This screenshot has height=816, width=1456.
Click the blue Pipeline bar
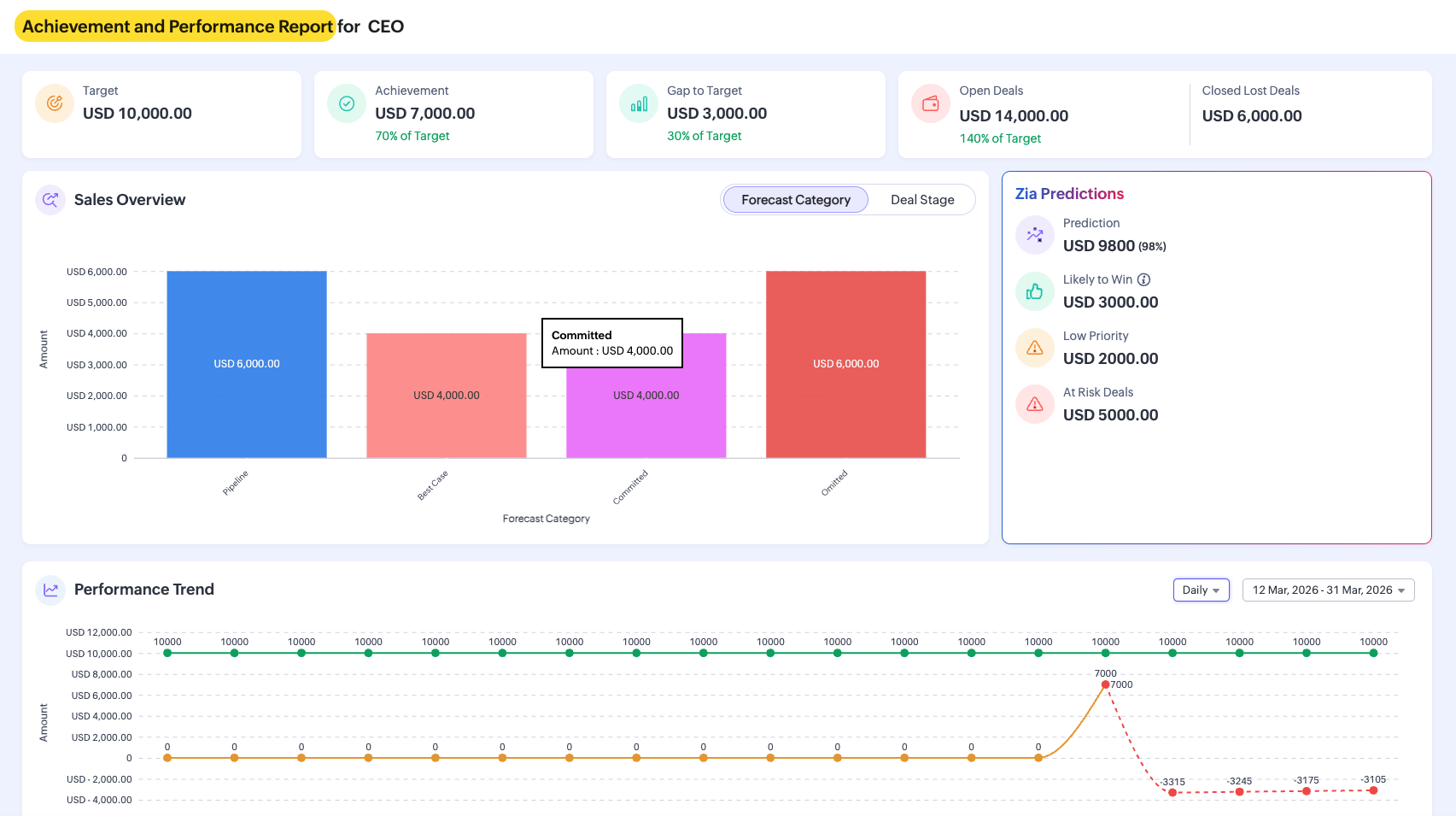pos(247,365)
